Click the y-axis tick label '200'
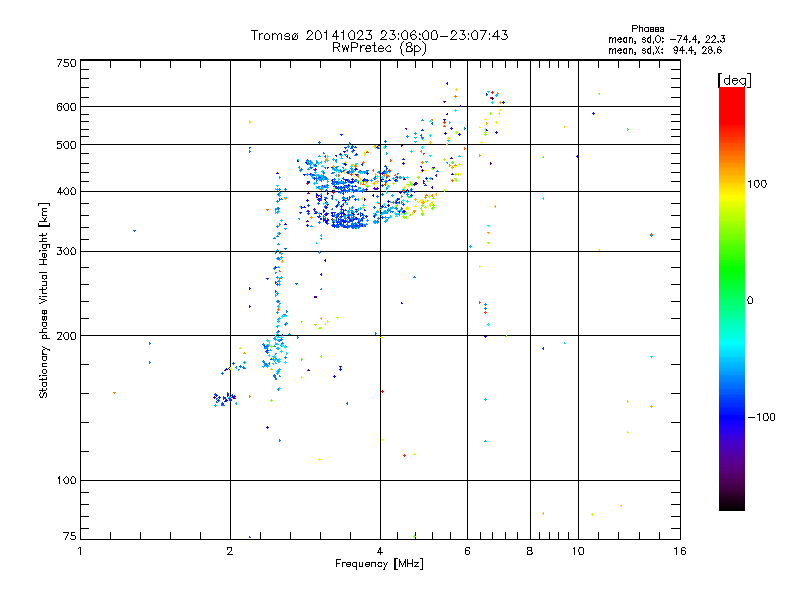This screenshot has width=800, height=600. [x=67, y=336]
